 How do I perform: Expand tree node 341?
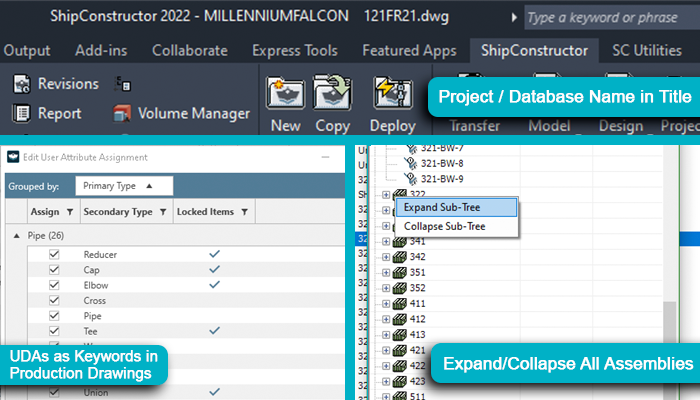point(386,242)
